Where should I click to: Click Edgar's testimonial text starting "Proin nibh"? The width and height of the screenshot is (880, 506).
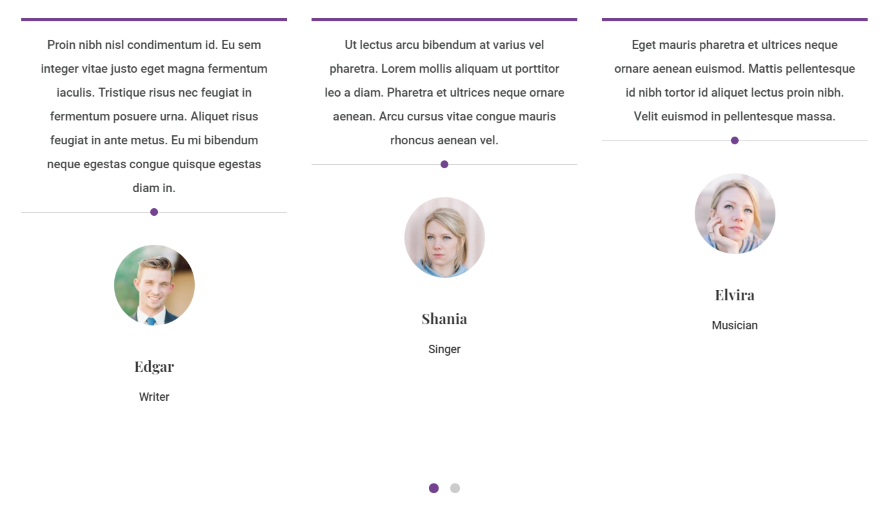pyautogui.click(x=154, y=116)
